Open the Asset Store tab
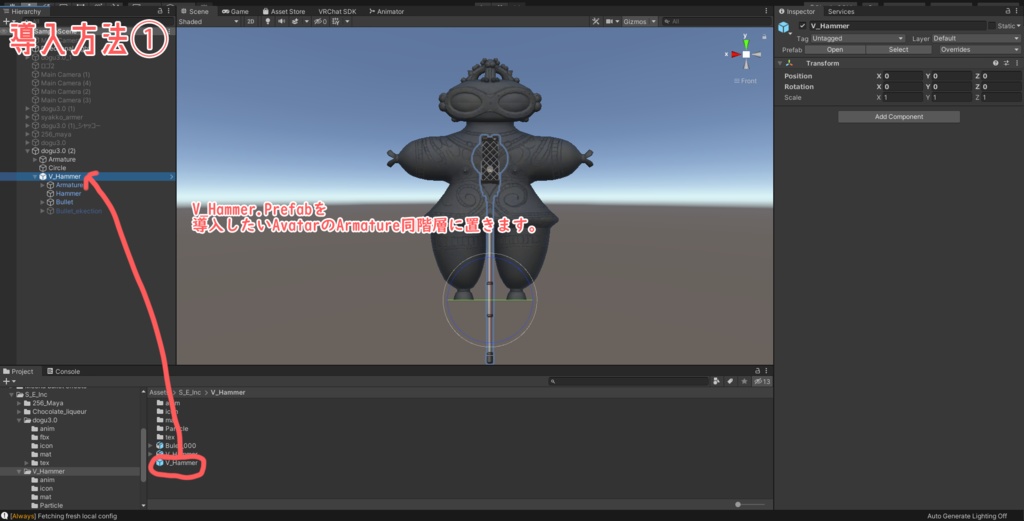This screenshot has width=1024, height=521. click(283, 11)
